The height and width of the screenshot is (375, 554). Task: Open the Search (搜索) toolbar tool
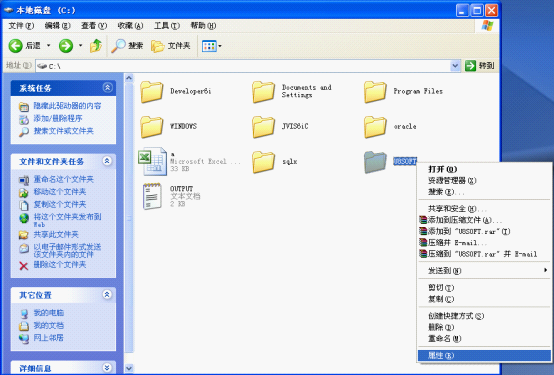point(127,46)
